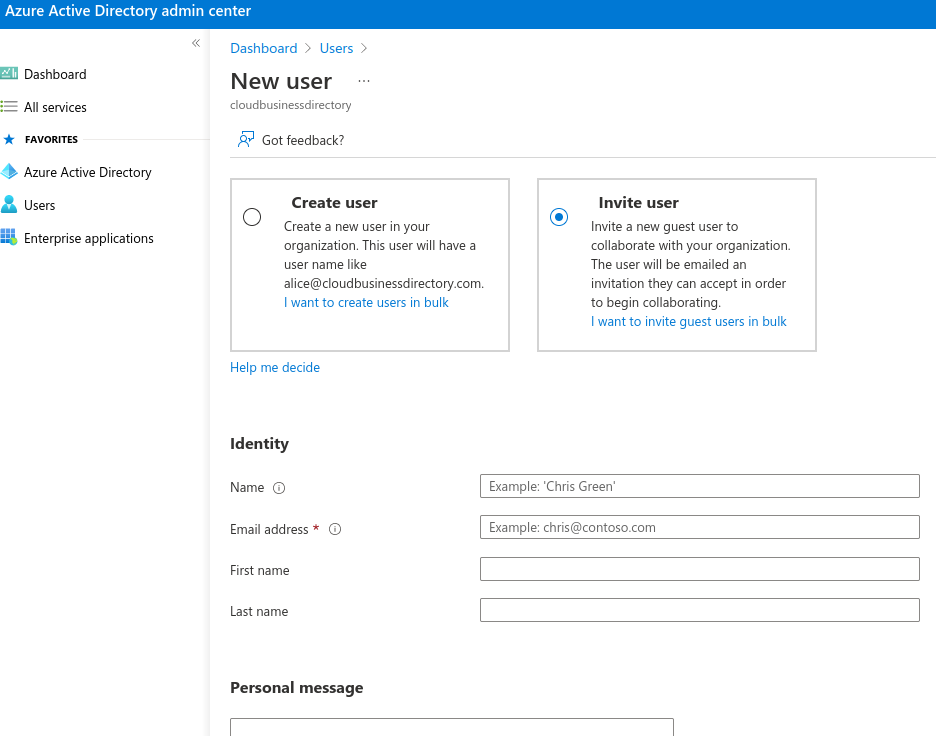Click the Dashboard chart icon in sidebar

(9, 73)
